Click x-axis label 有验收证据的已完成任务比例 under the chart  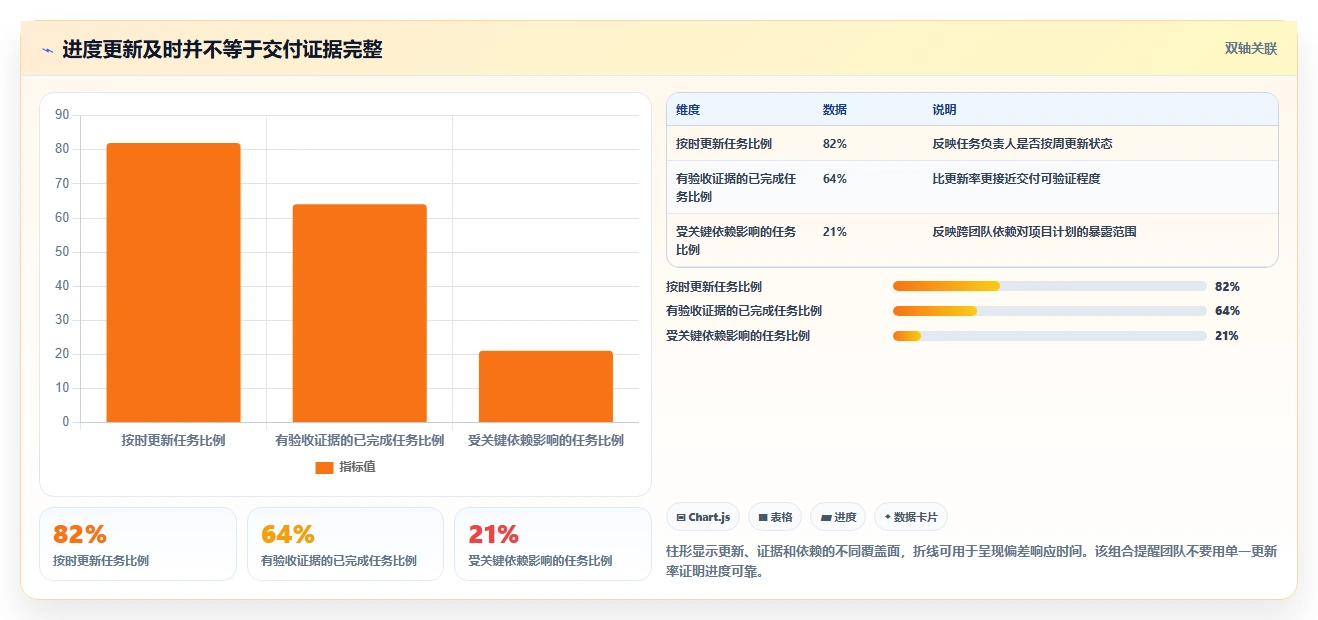click(x=359, y=440)
